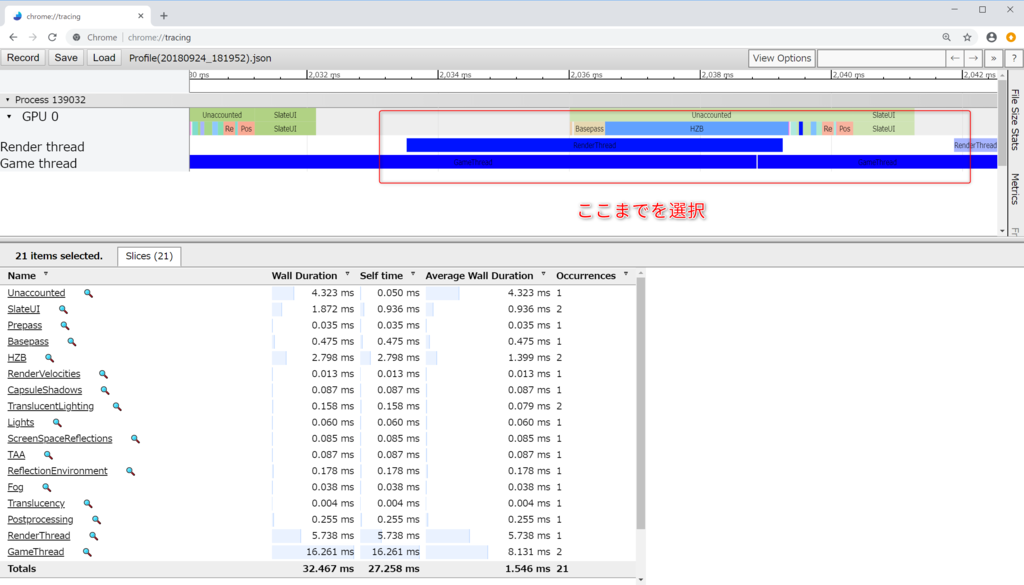Reload the chrome://tracing page
Image resolution: width=1024 pixels, height=585 pixels.
52,37
